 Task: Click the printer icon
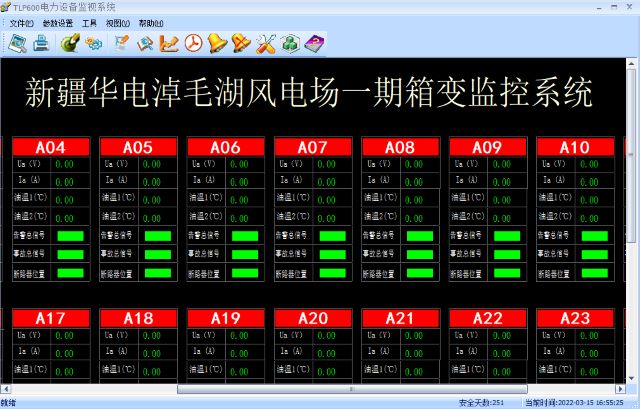point(41,43)
